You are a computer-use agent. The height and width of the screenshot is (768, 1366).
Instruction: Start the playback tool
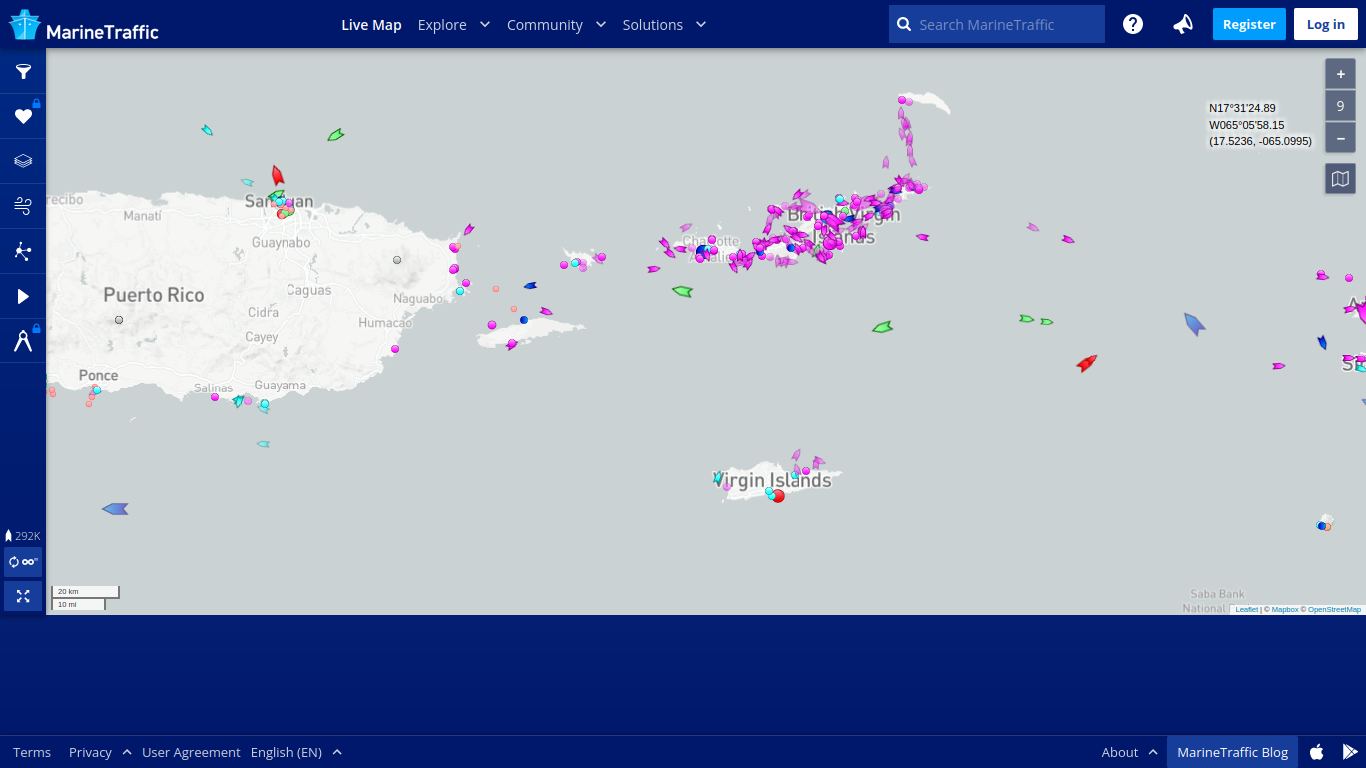[23, 296]
